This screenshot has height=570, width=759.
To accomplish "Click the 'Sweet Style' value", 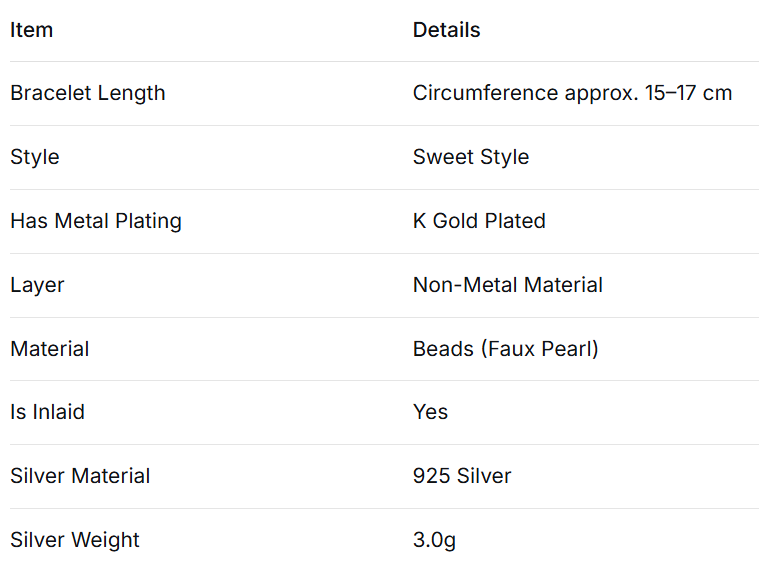I will (x=470, y=157).
